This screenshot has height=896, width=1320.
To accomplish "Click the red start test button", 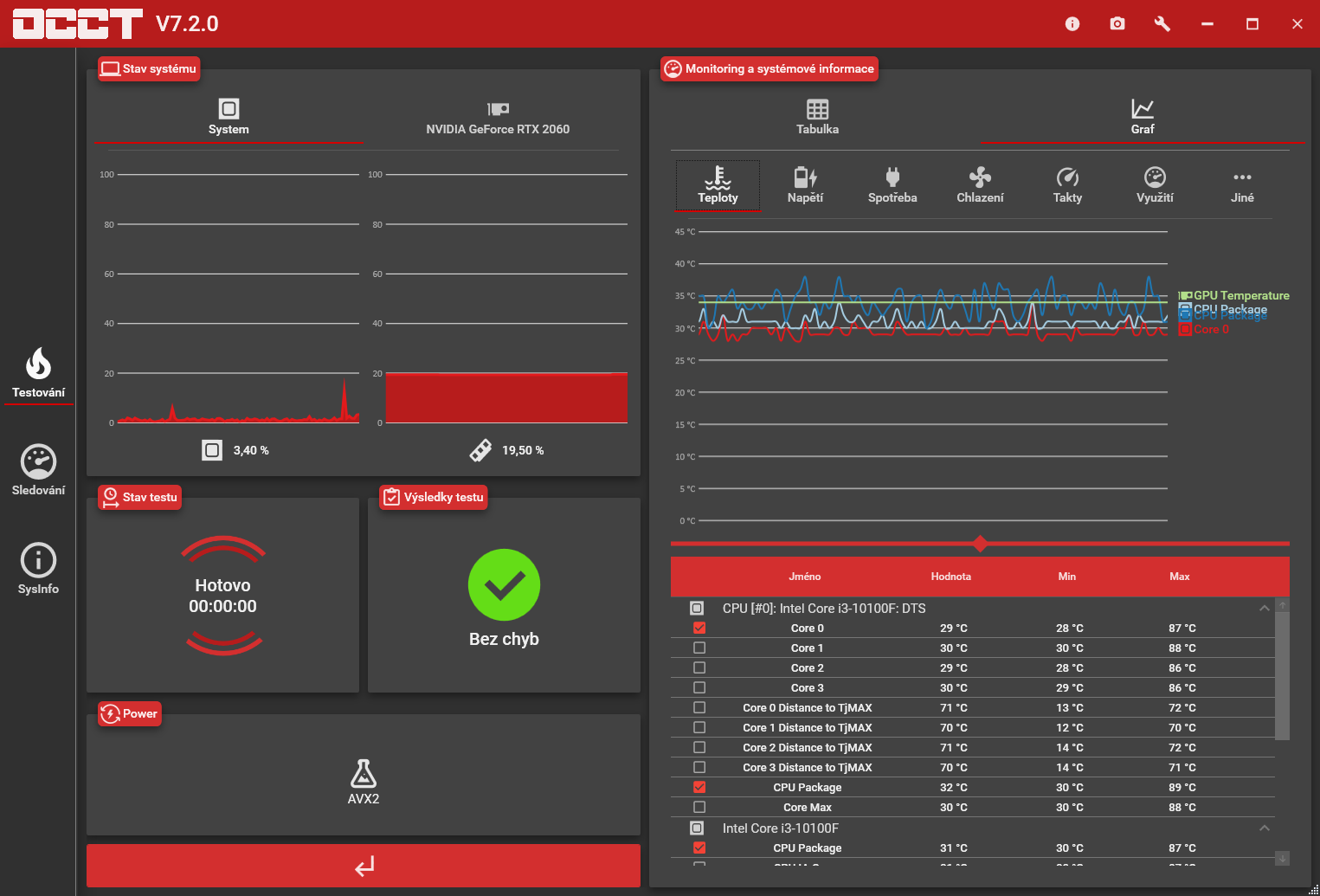I will pos(364,866).
